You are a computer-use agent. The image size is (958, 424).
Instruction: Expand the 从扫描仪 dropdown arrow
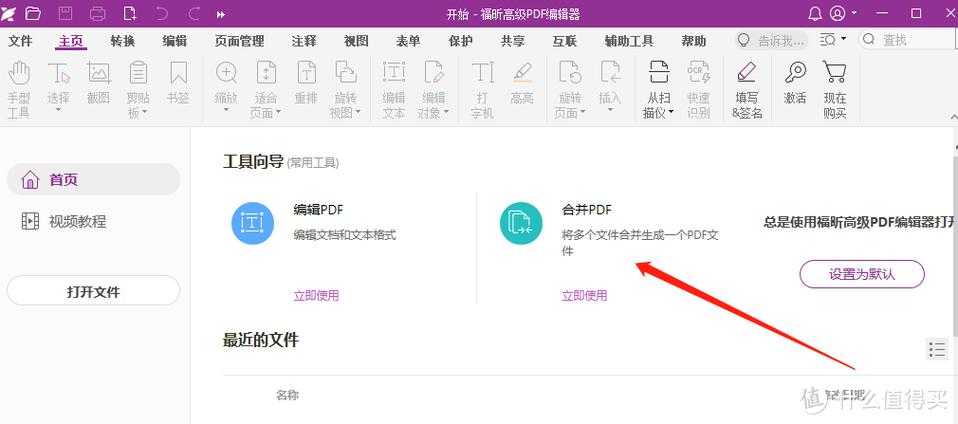671,112
